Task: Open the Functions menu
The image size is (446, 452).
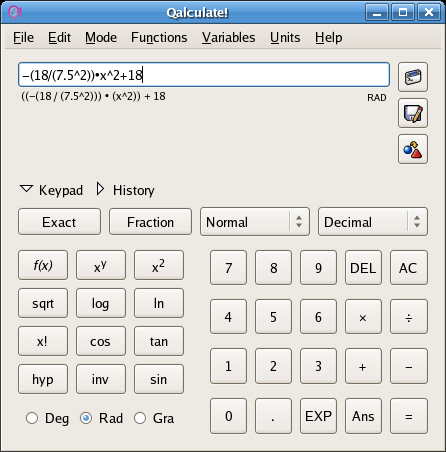Action: click(x=159, y=37)
